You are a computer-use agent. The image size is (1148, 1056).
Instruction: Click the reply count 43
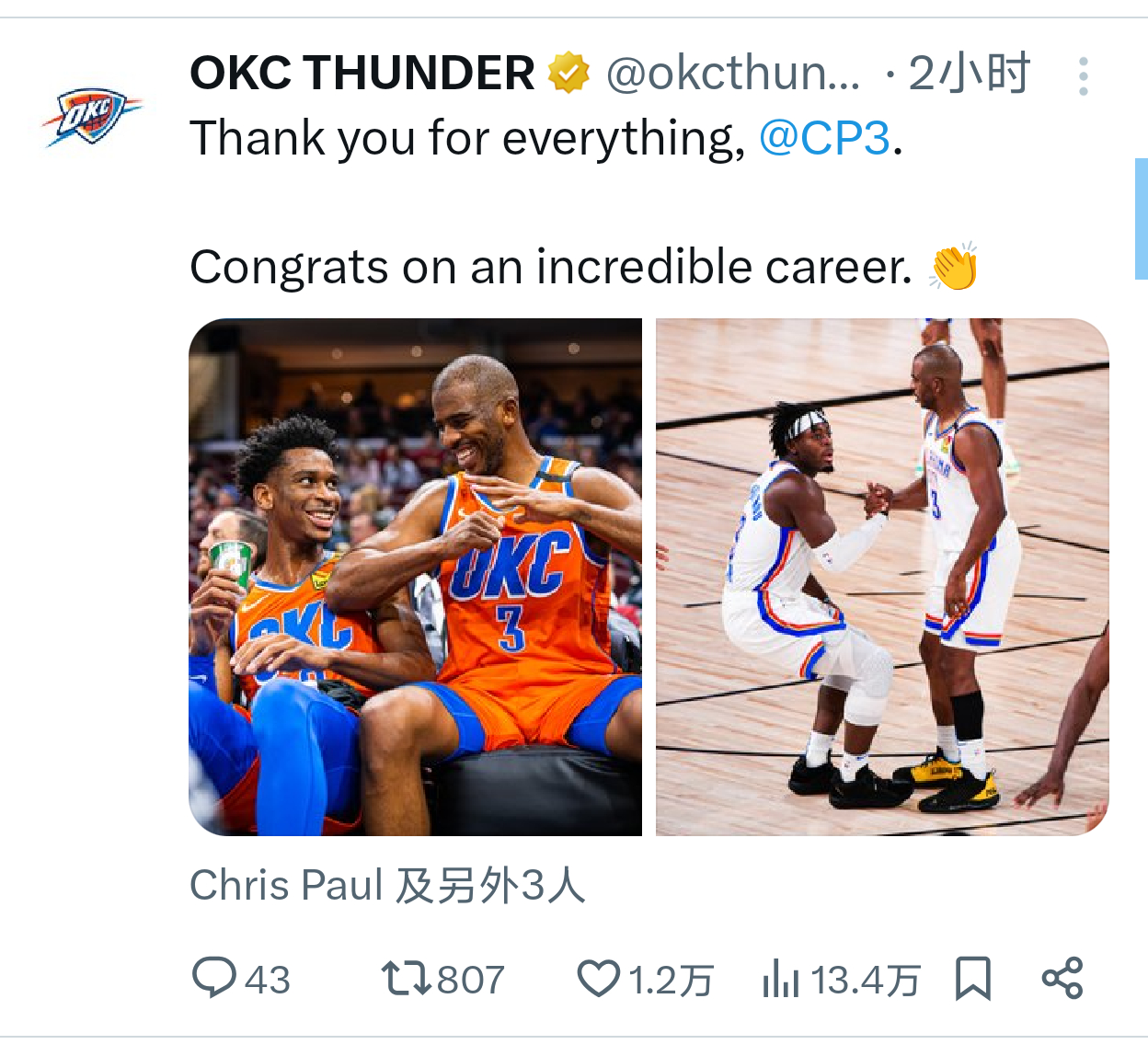pyautogui.click(x=268, y=980)
